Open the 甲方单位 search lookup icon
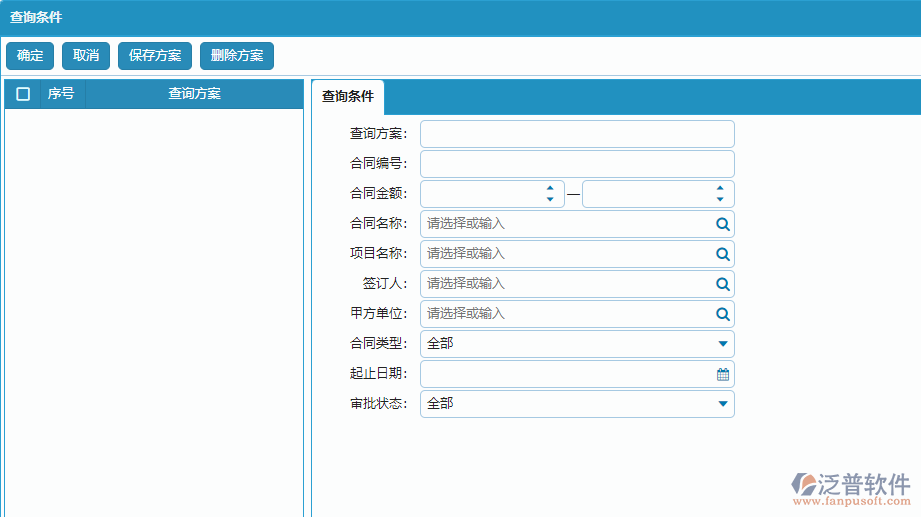This screenshot has width=921, height=517. 722,314
